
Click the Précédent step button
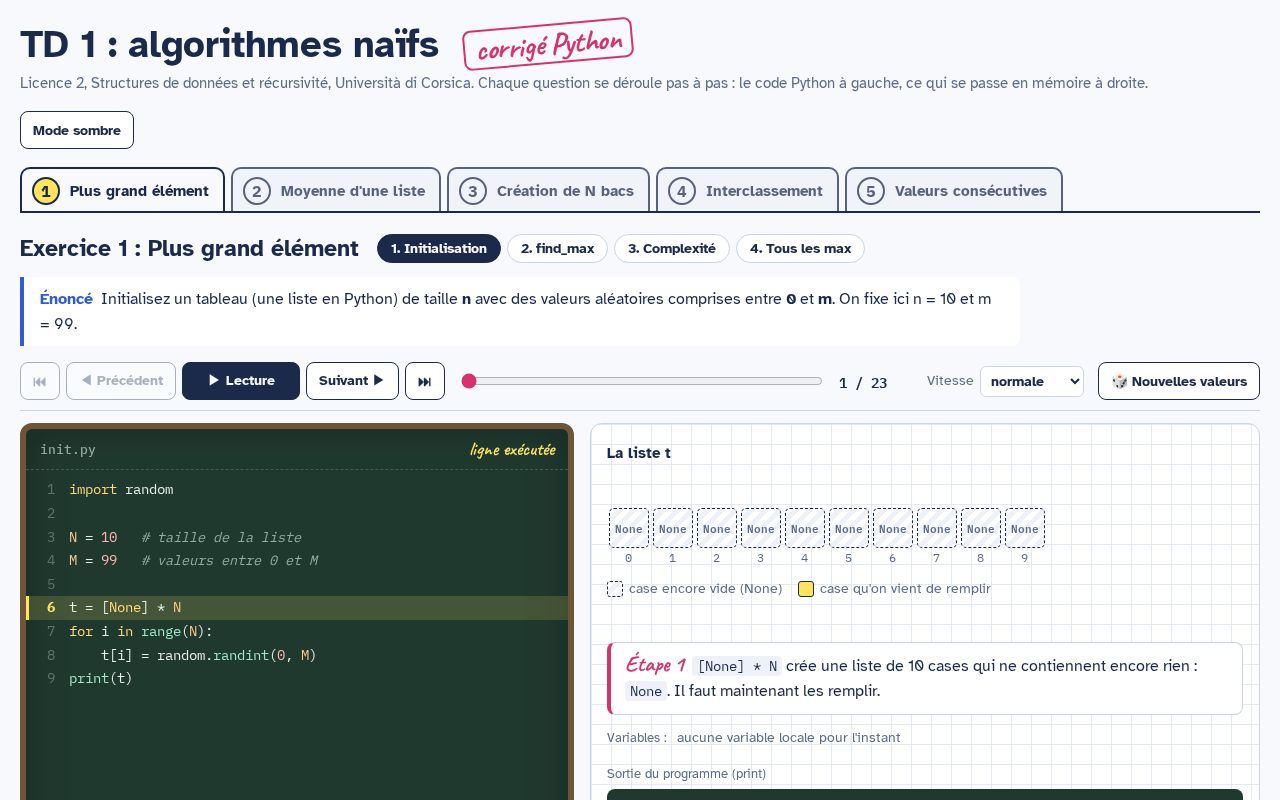point(121,381)
